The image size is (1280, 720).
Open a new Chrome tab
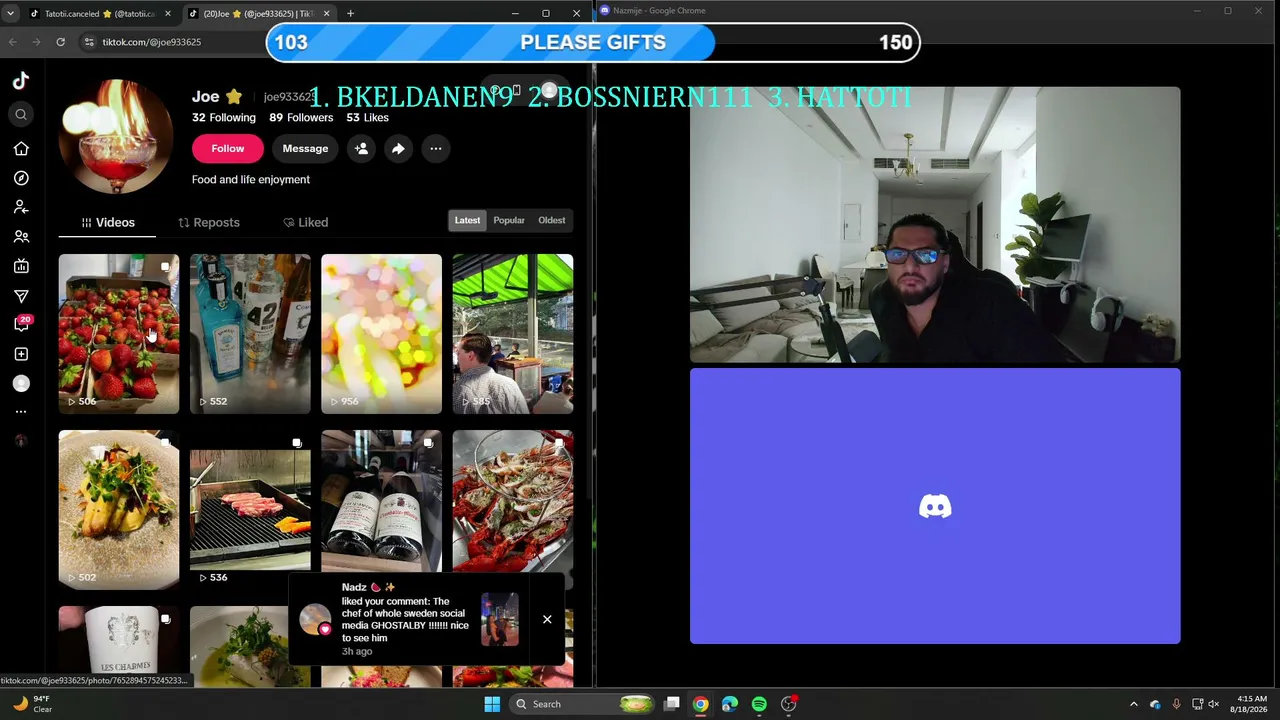(350, 13)
